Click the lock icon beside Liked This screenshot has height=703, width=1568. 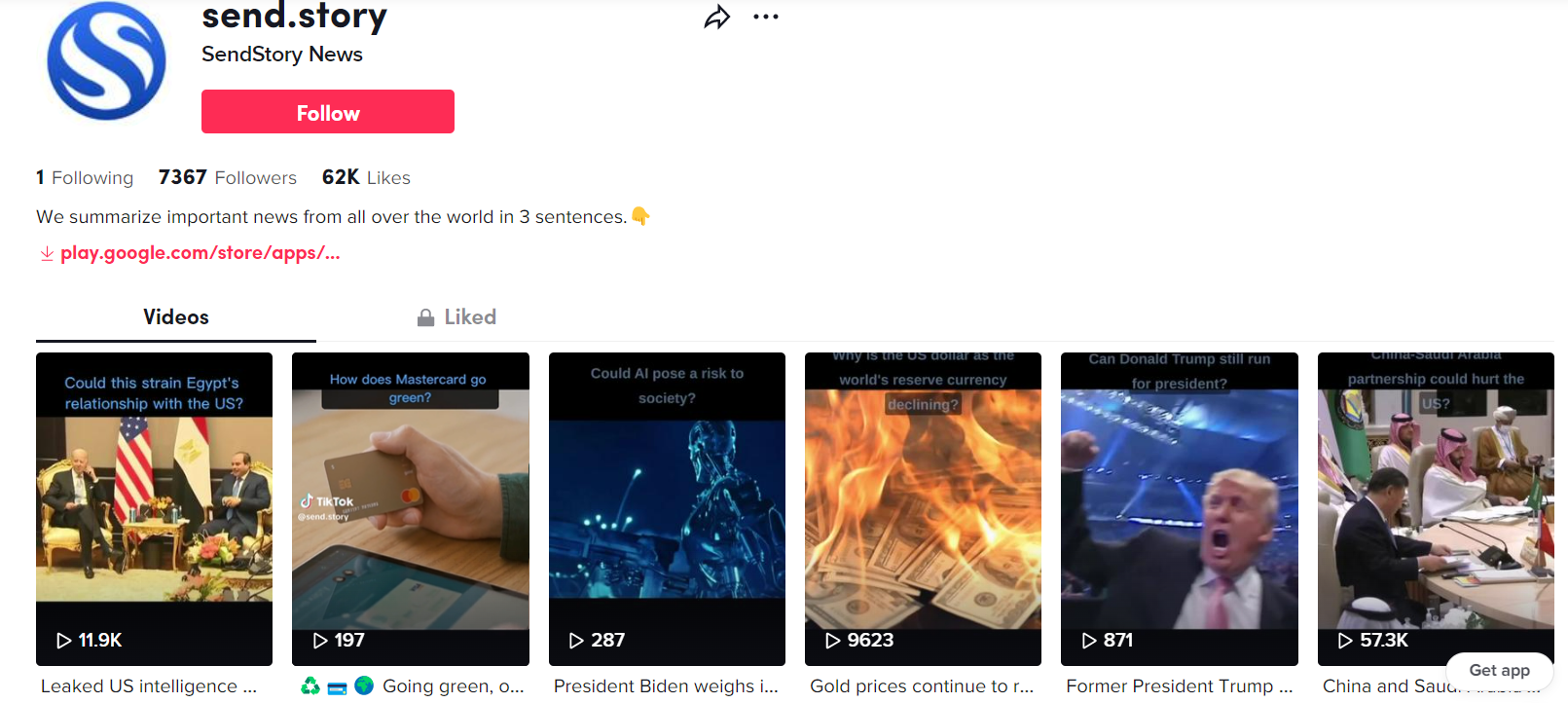(425, 317)
